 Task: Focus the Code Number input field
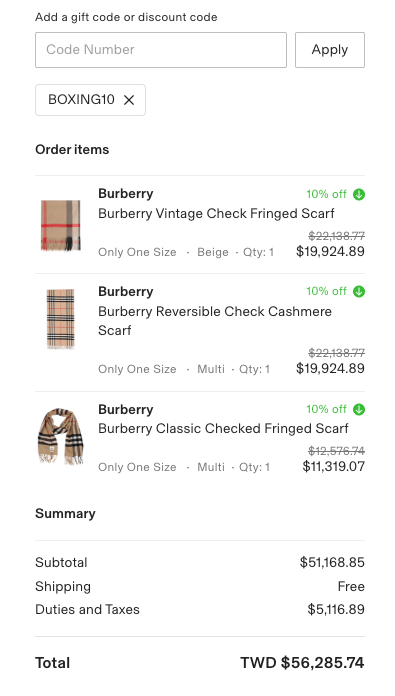click(x=161, y=50)
